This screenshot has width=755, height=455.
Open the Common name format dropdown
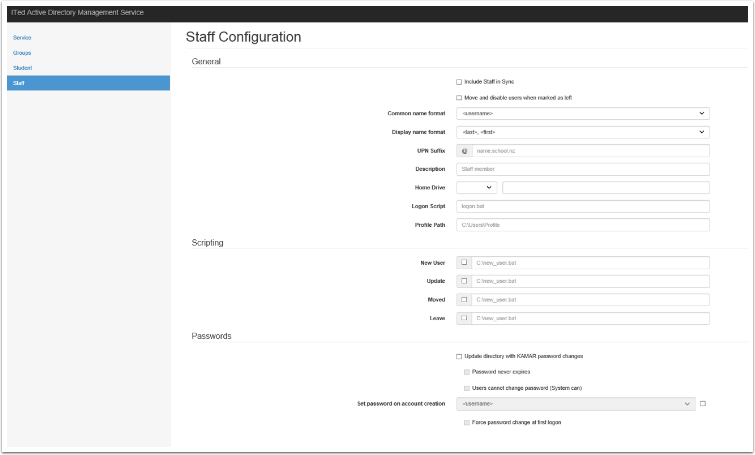(x=582, y=114)
